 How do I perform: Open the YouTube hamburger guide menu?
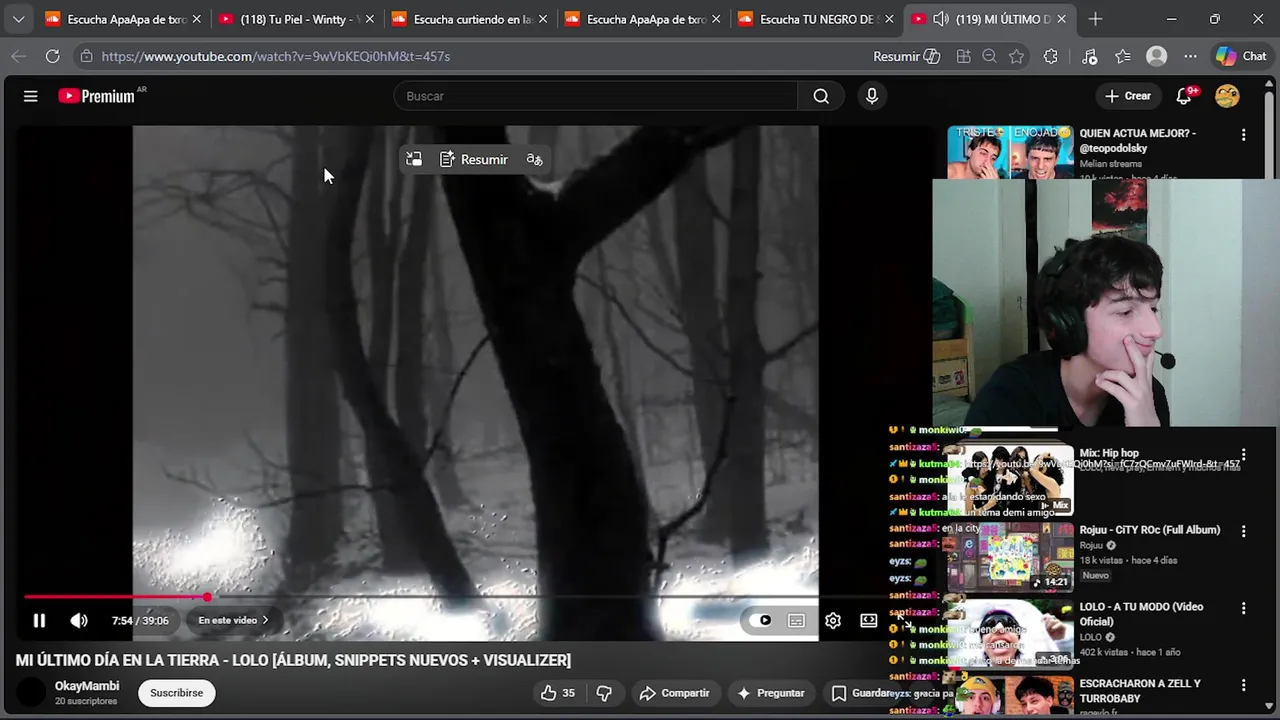pos(30,96)
